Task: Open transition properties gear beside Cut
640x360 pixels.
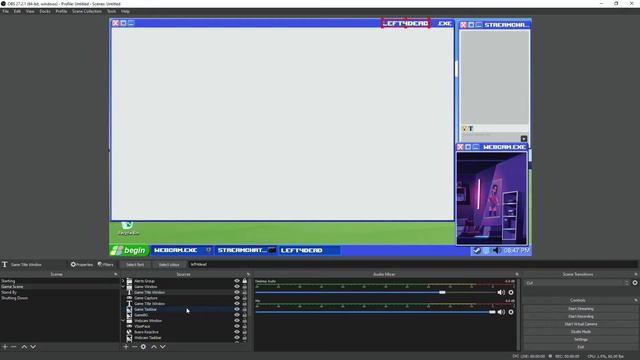Action: point(635,283)
